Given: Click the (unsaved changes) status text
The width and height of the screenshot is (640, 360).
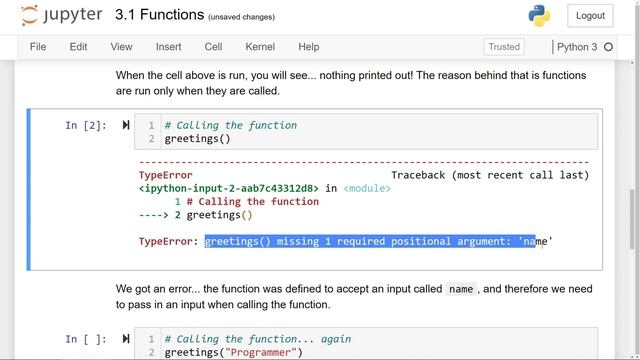Looking at the screenshot, I should [x=242, y=17].
